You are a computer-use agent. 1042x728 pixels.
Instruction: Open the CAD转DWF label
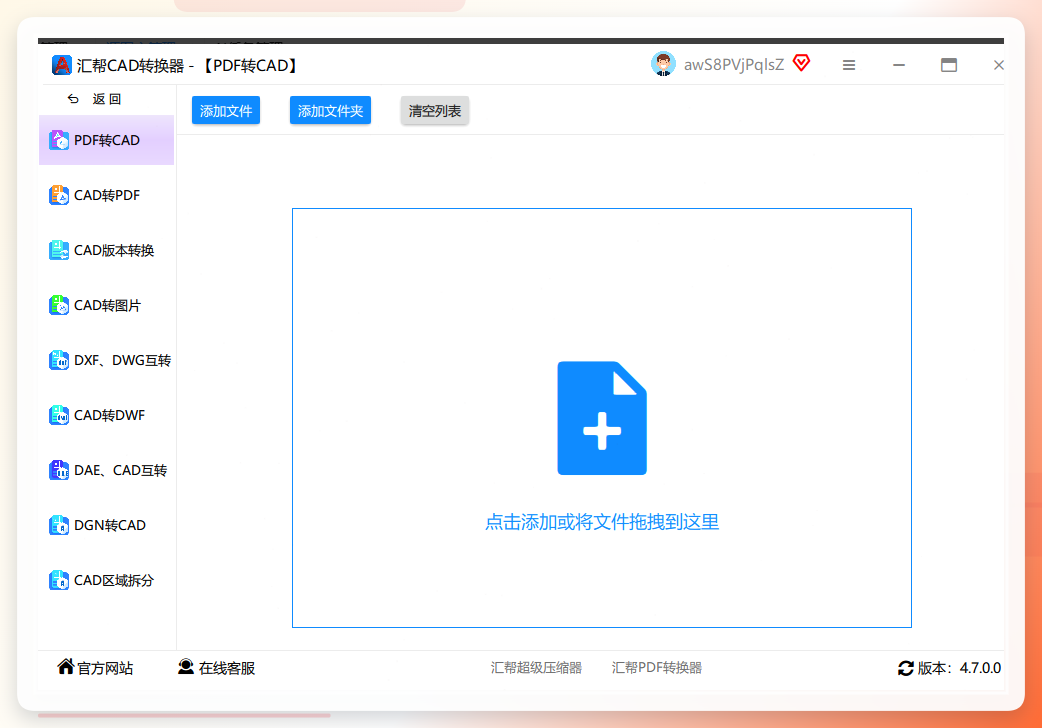click(110, 416)
